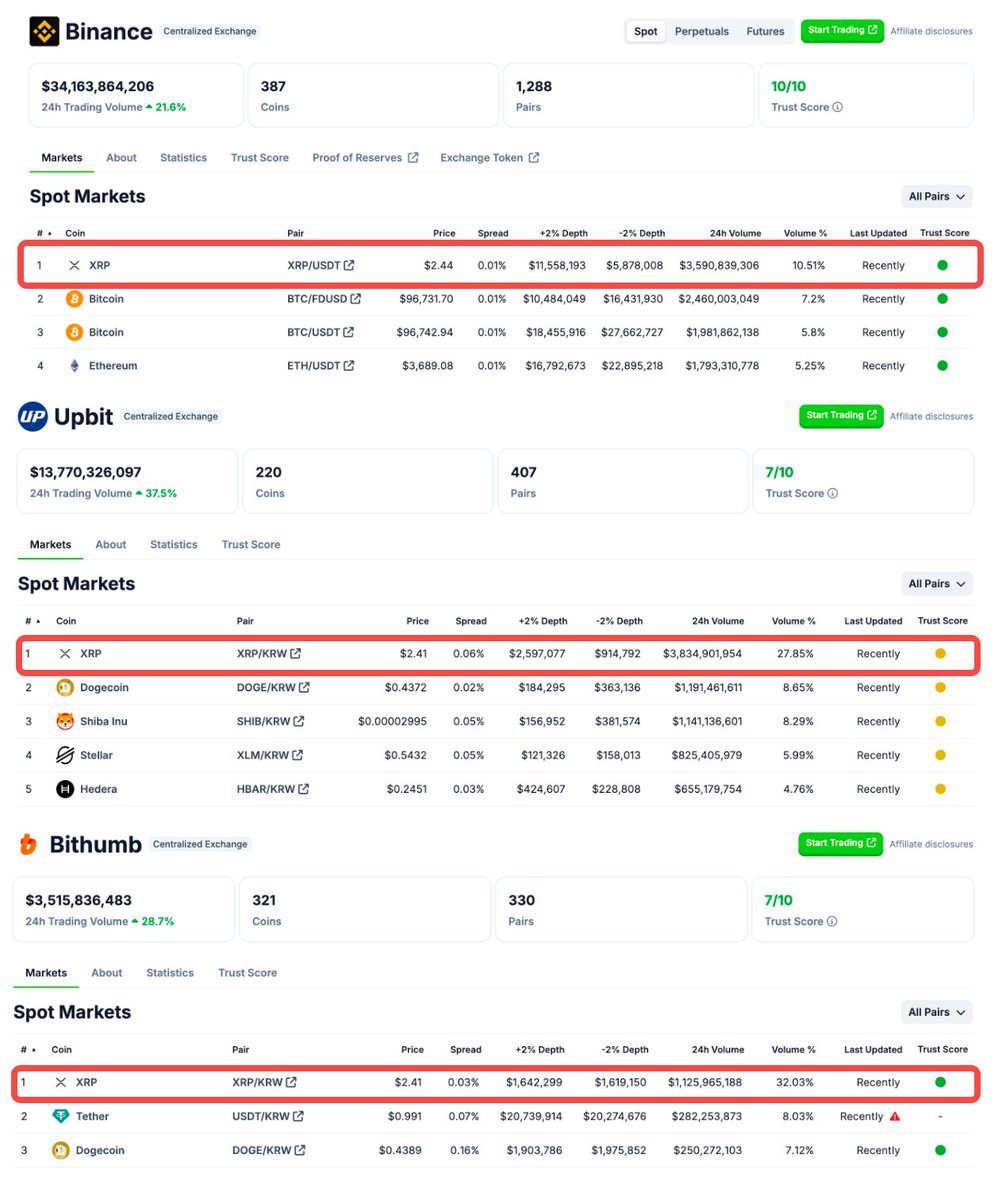Image resolution: width=1006 pixels, height=1200 pixels.
Task: Click the $34,163,864,206 trading volume value
Action: click(x=98, y=86)
